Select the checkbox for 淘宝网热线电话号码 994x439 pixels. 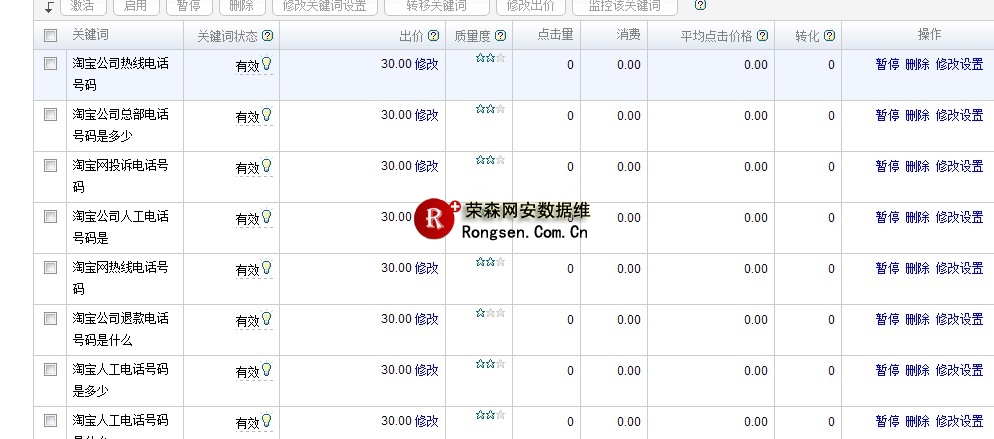point(51,268)
